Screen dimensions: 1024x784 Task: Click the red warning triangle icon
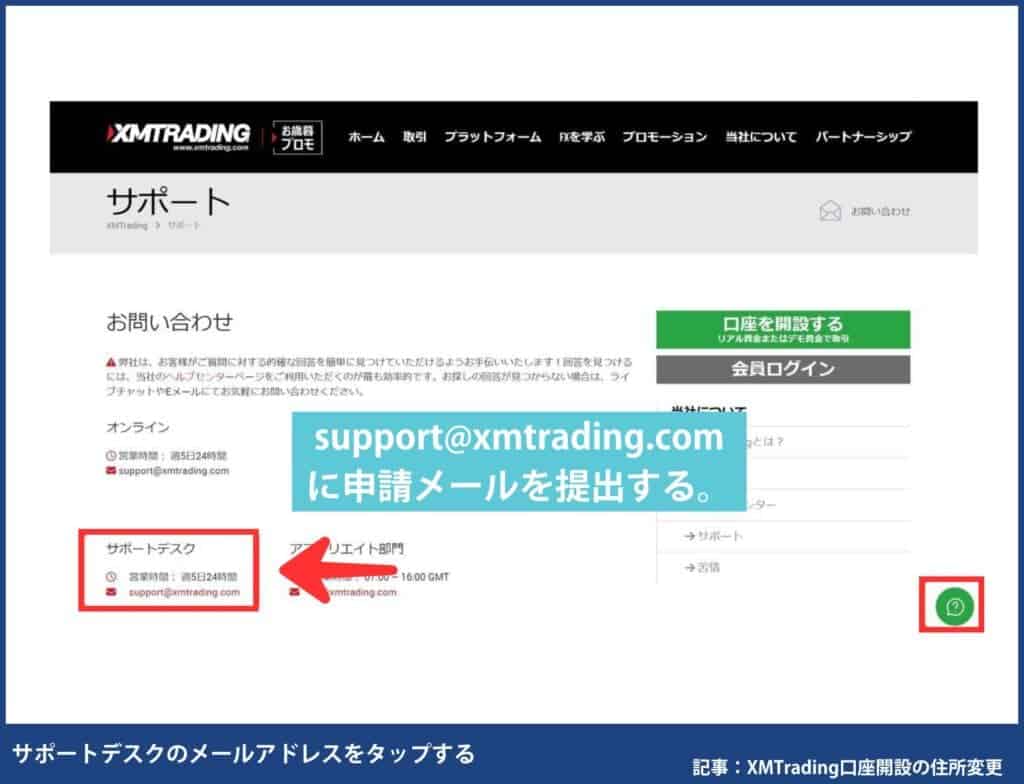tap(111, 362)
